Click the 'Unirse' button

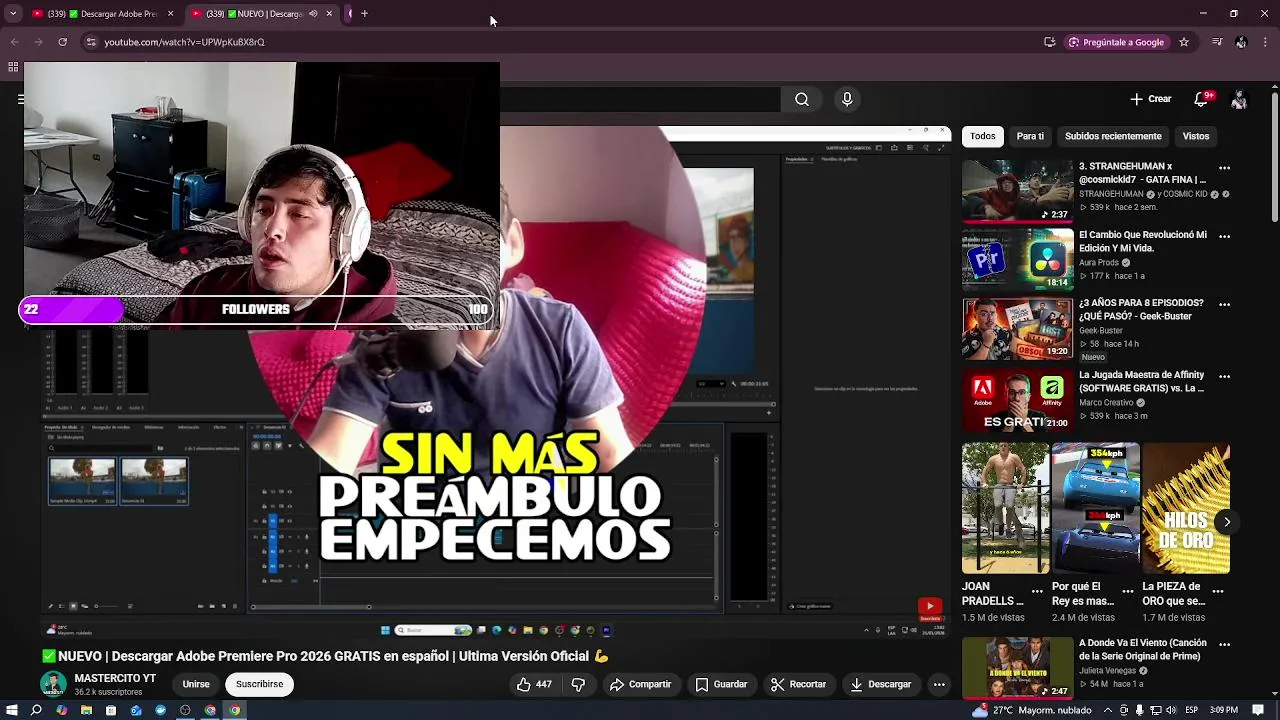pos(196,684)
